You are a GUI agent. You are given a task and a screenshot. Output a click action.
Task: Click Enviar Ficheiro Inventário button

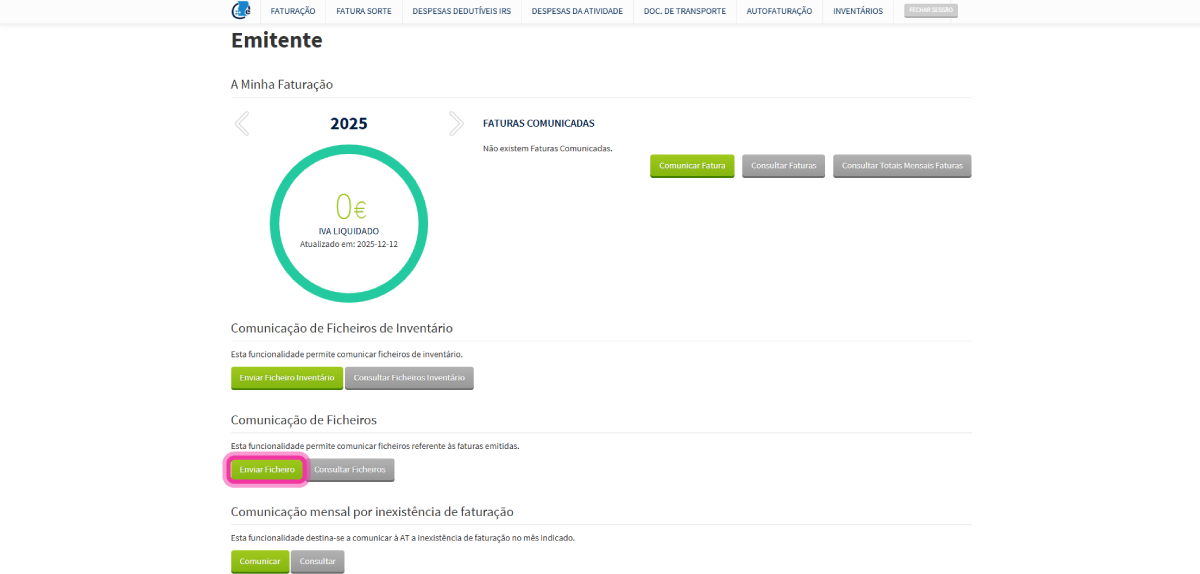pos(287,378)
